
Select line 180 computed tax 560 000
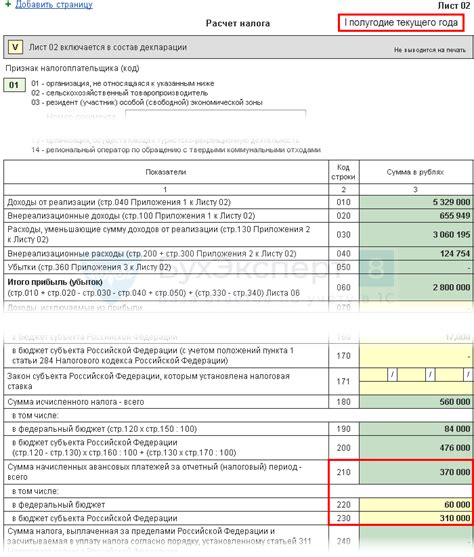(416, 402)
